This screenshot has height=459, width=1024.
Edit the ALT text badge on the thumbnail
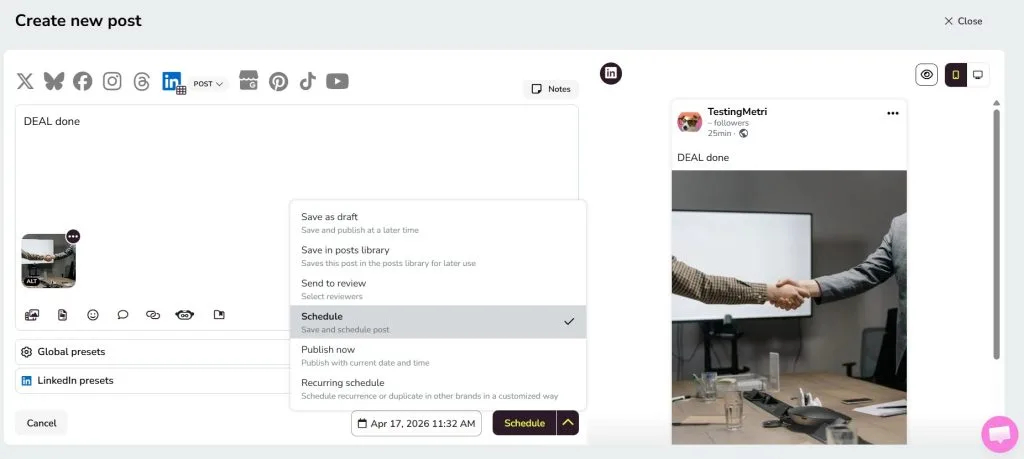31,281
